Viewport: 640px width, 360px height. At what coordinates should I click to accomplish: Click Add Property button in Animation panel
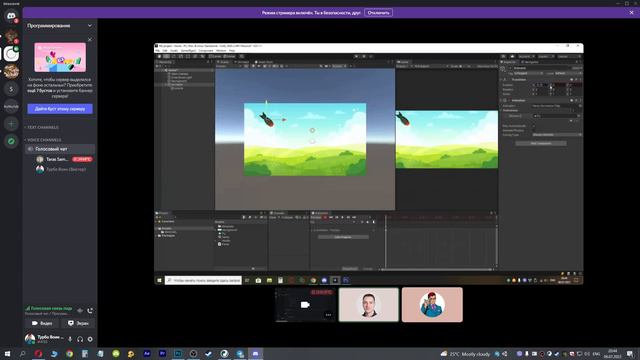pyautogui.click(x=343, y=237)
